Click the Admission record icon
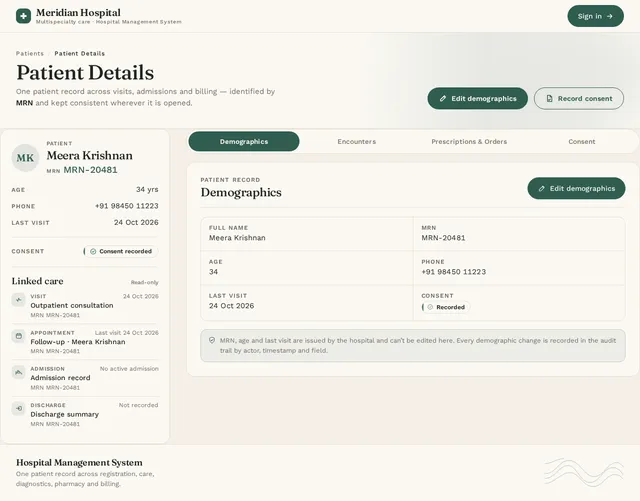Viewport: 640px width, 501px height. [18, 372]
